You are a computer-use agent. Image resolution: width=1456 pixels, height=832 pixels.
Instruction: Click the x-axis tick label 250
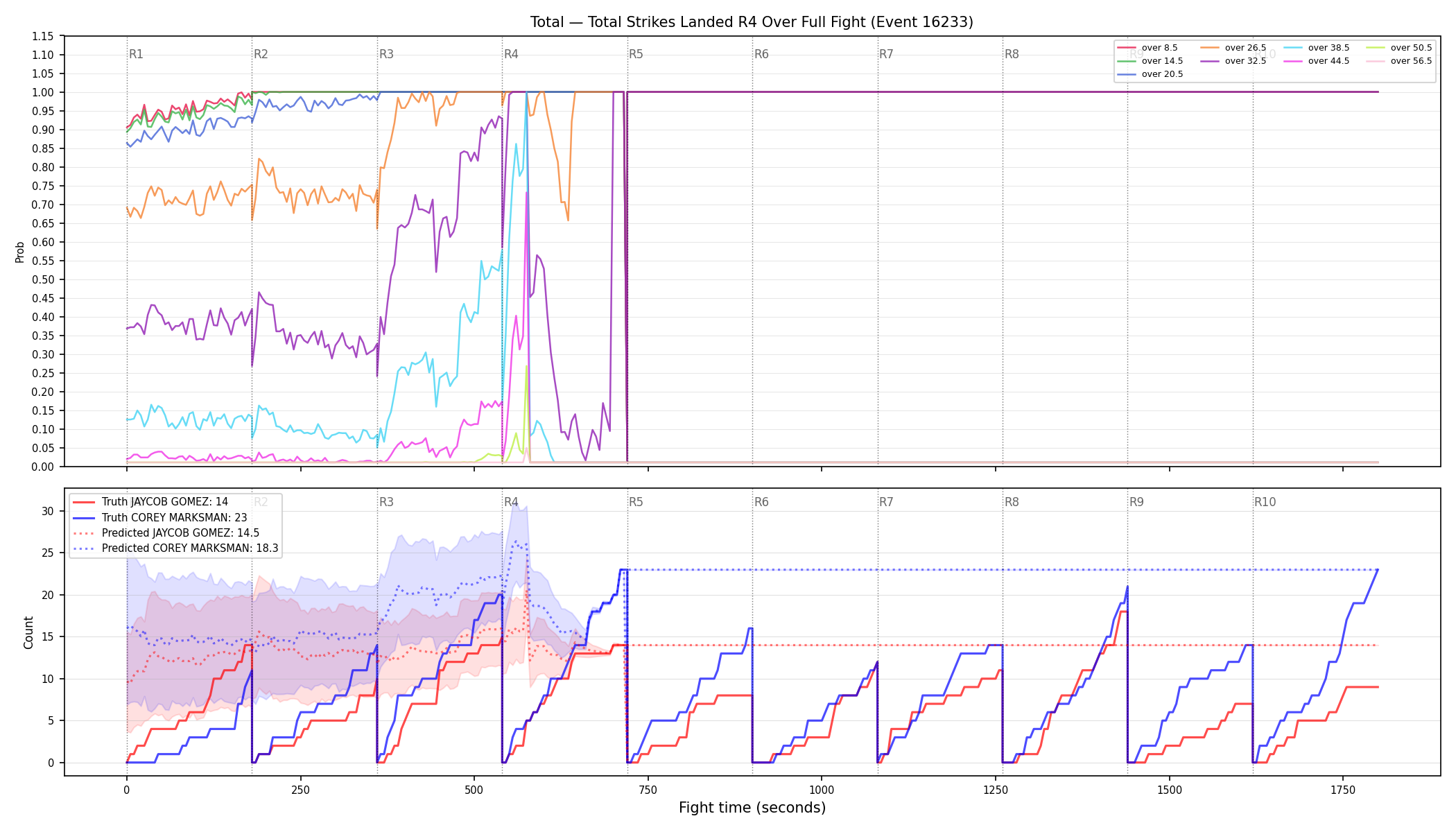pos(300,790)
